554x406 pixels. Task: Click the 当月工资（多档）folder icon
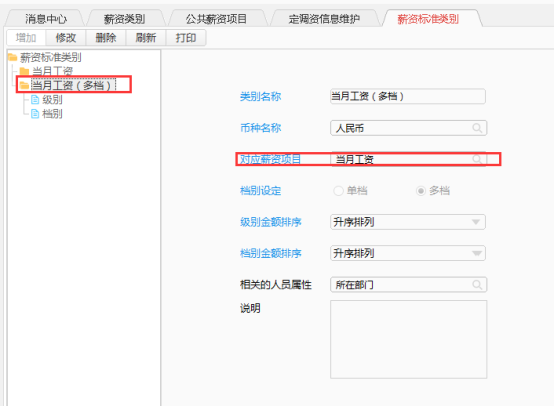coord(24,85)
